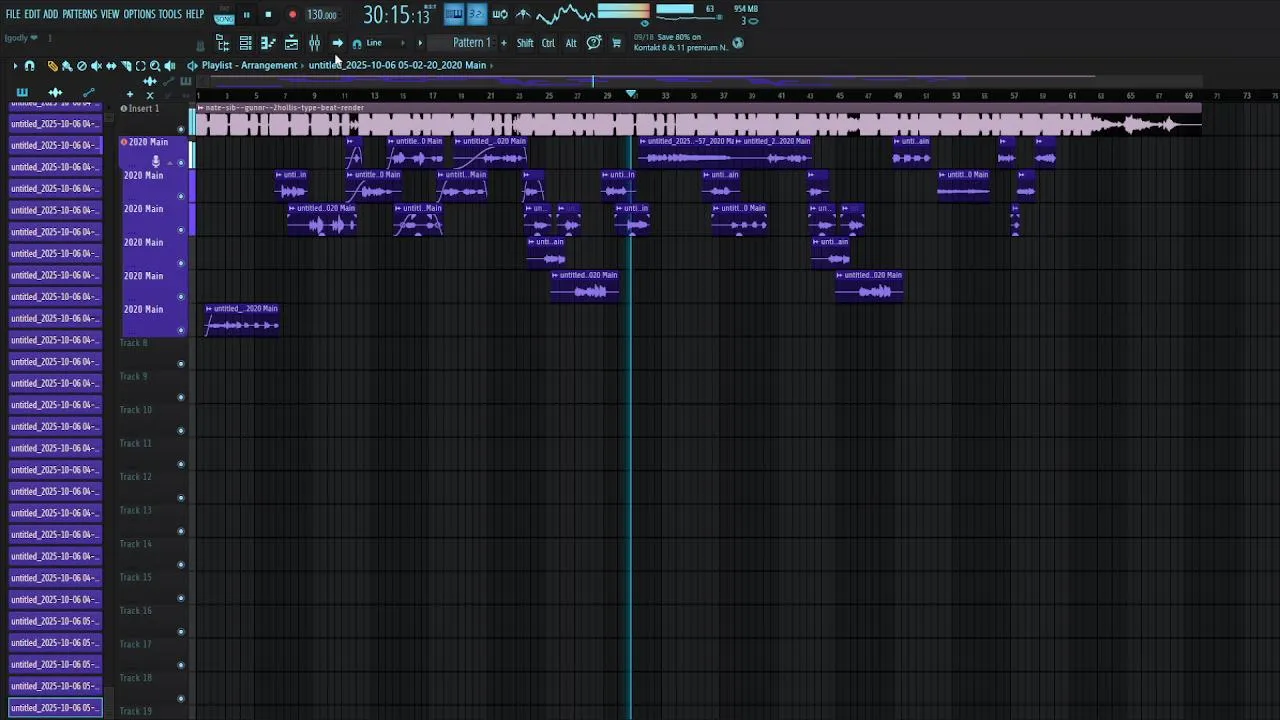Select the Draw pencil tool
Screen dimensions: 1280x720
click(x=53, y=66)
